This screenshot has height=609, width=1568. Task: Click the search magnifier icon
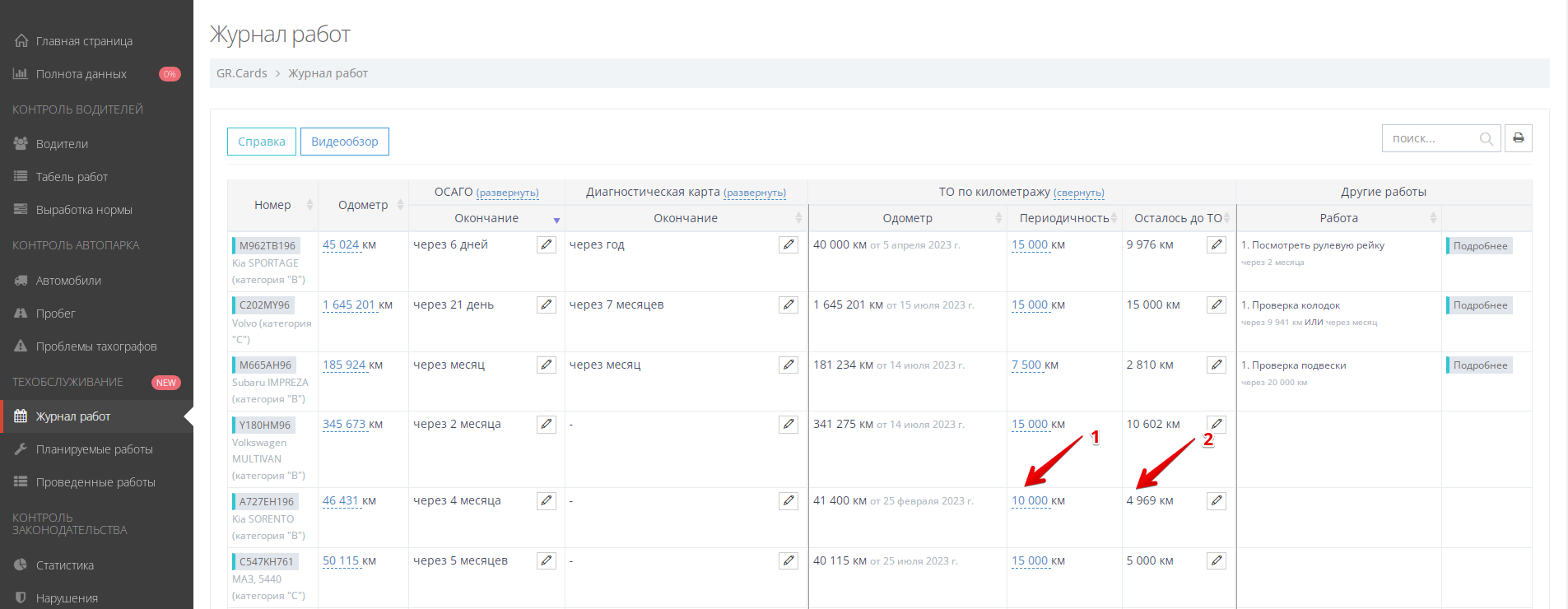tap(1486, 139)
